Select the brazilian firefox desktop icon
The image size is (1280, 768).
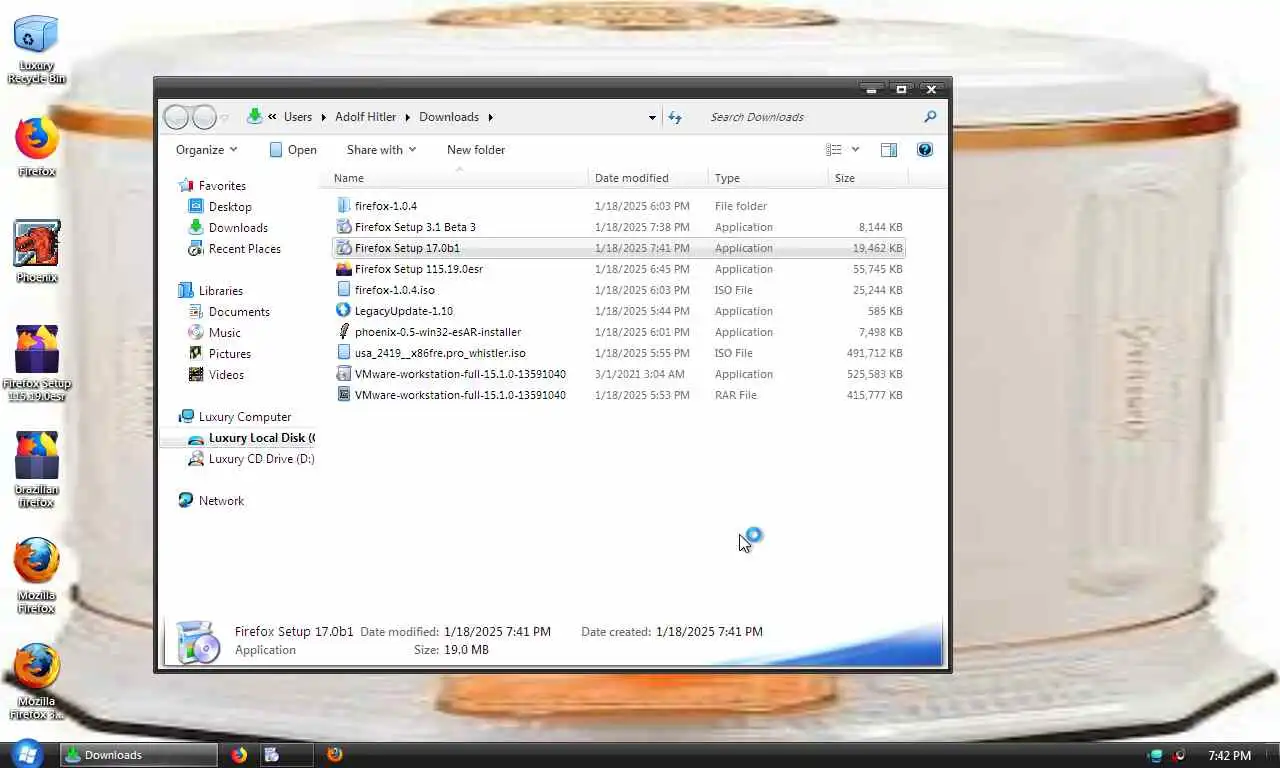click(36, 469)
